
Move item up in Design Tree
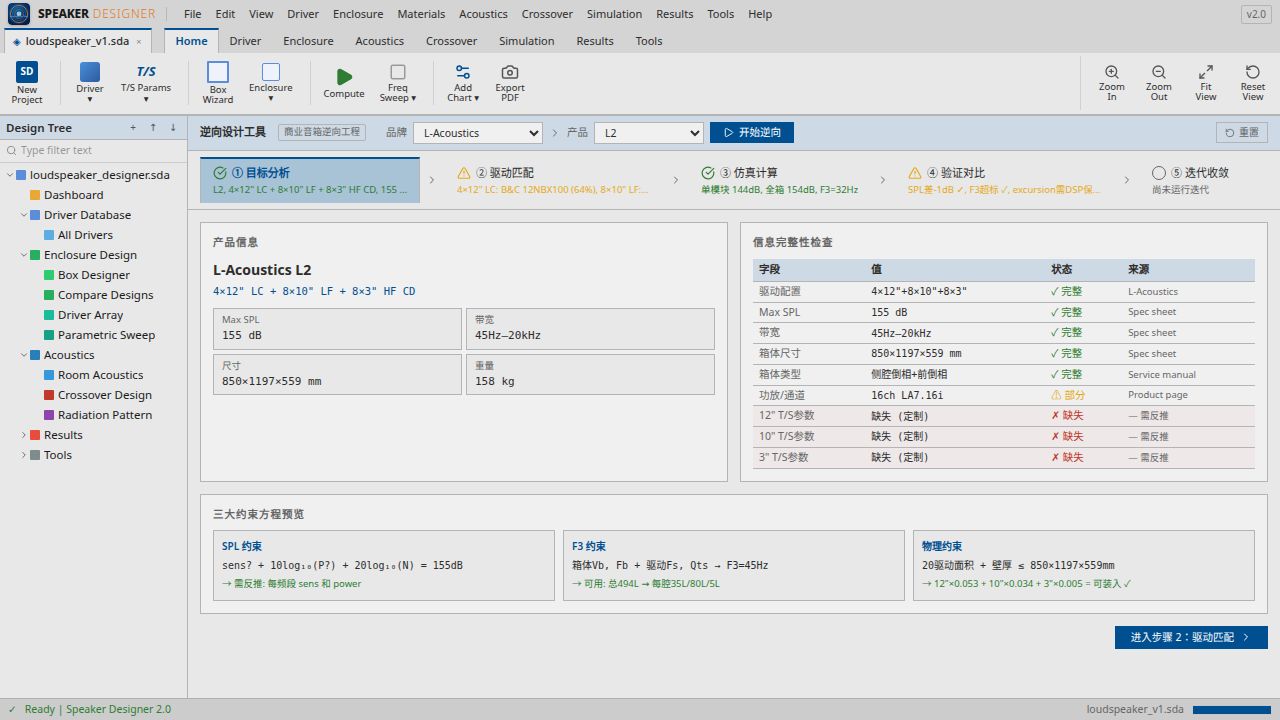pos(153,128)
